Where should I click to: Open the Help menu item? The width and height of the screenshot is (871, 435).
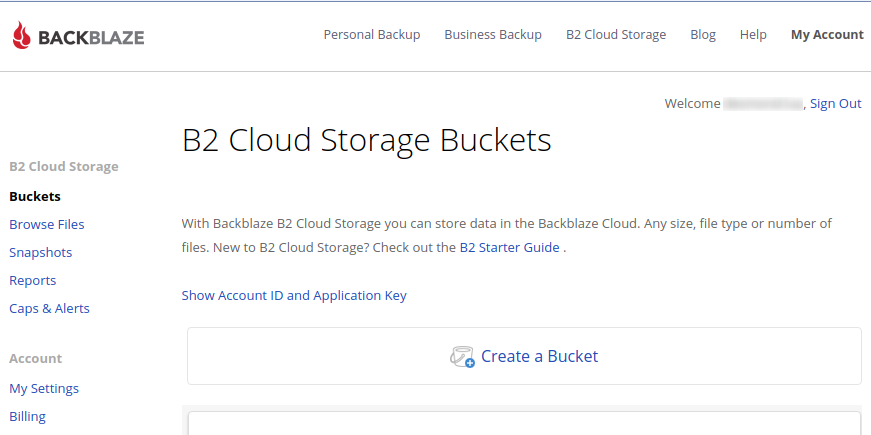(x=752, y=34)
